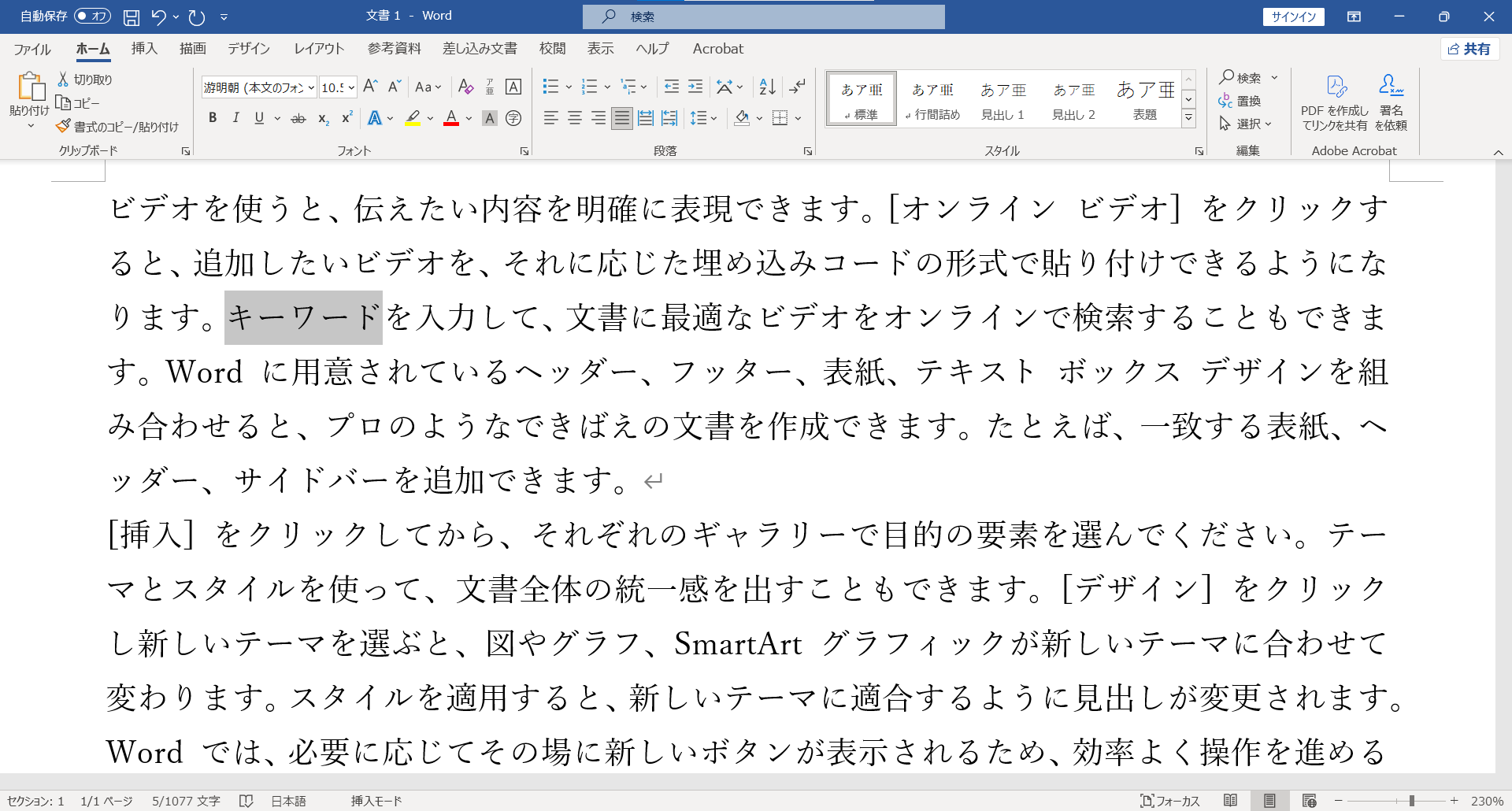Image resolution: width=1512 pixels, height=811 pixels.
Task: Switch to the Acrobat tab
Action: (x=717, y=49)
